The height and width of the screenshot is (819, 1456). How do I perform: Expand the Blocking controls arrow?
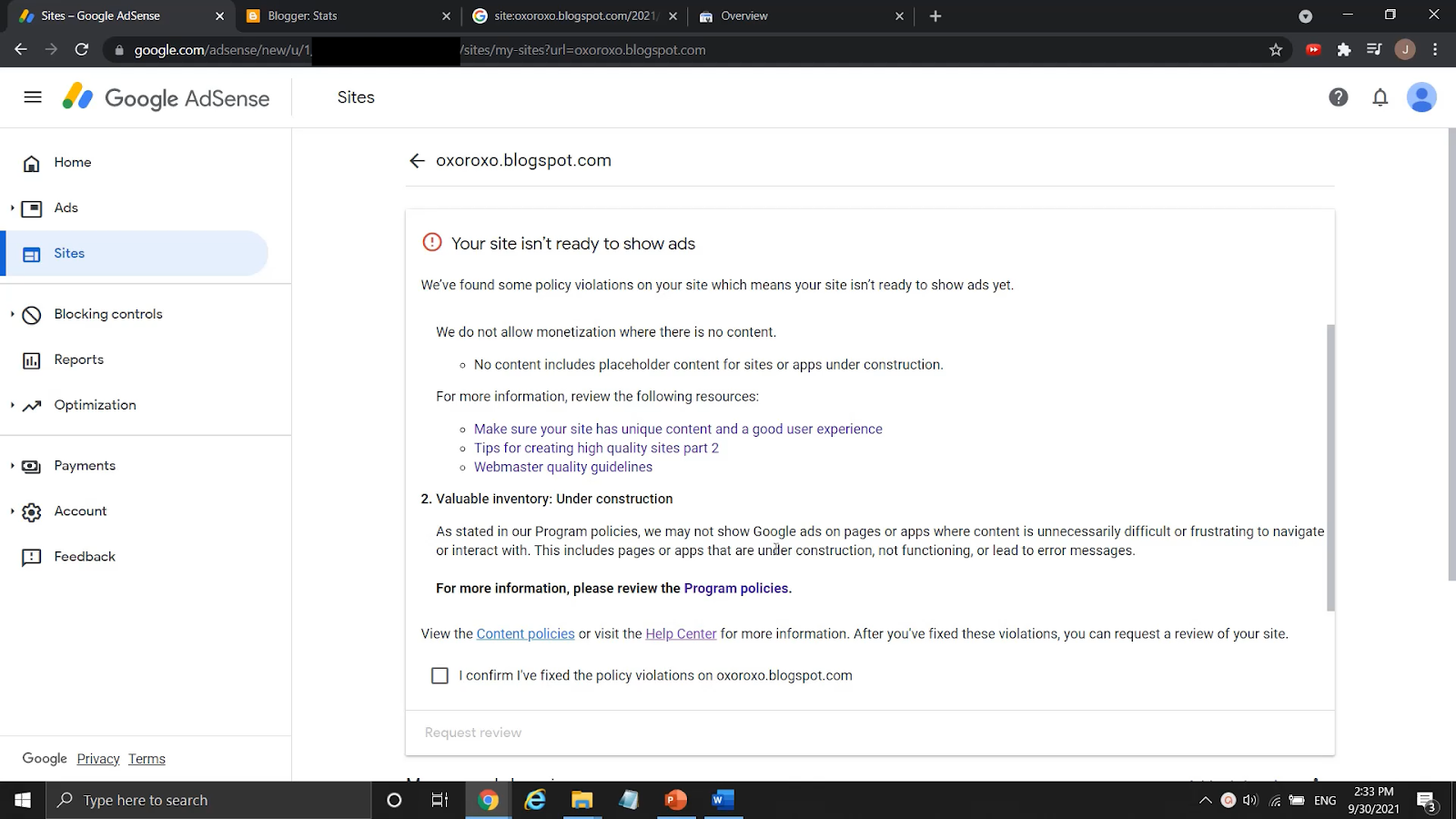click(x=12, y=314)
